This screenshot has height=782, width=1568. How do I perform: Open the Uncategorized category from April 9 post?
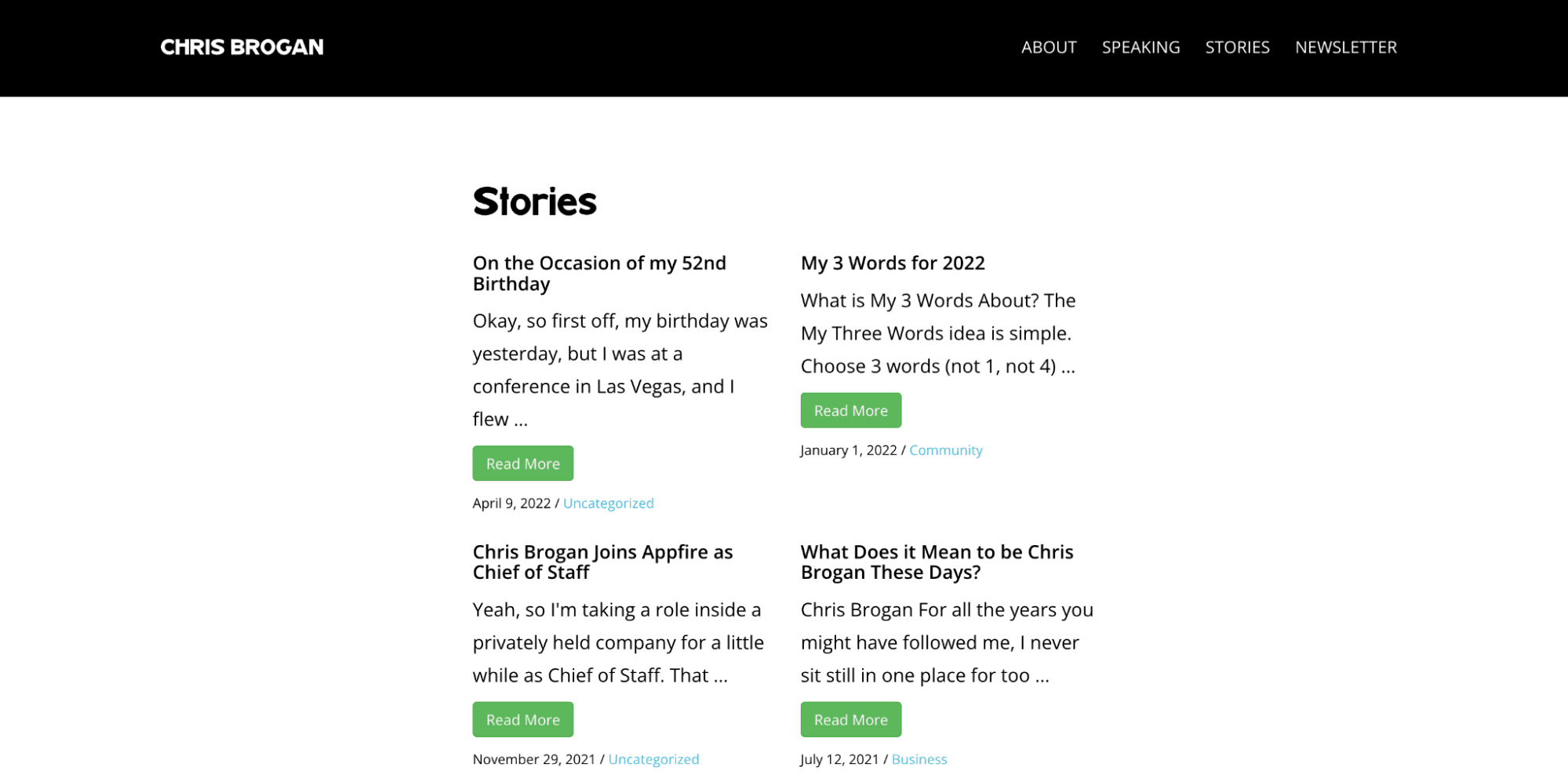pos(609,503)
